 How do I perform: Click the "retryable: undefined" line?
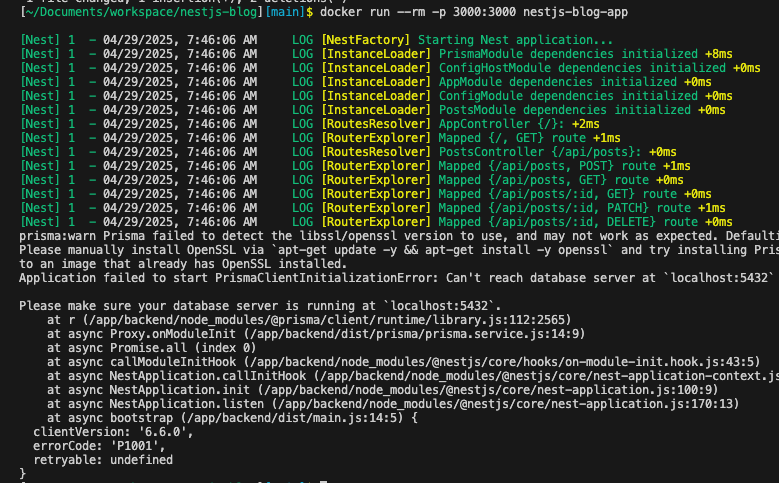tap(103, 460)
